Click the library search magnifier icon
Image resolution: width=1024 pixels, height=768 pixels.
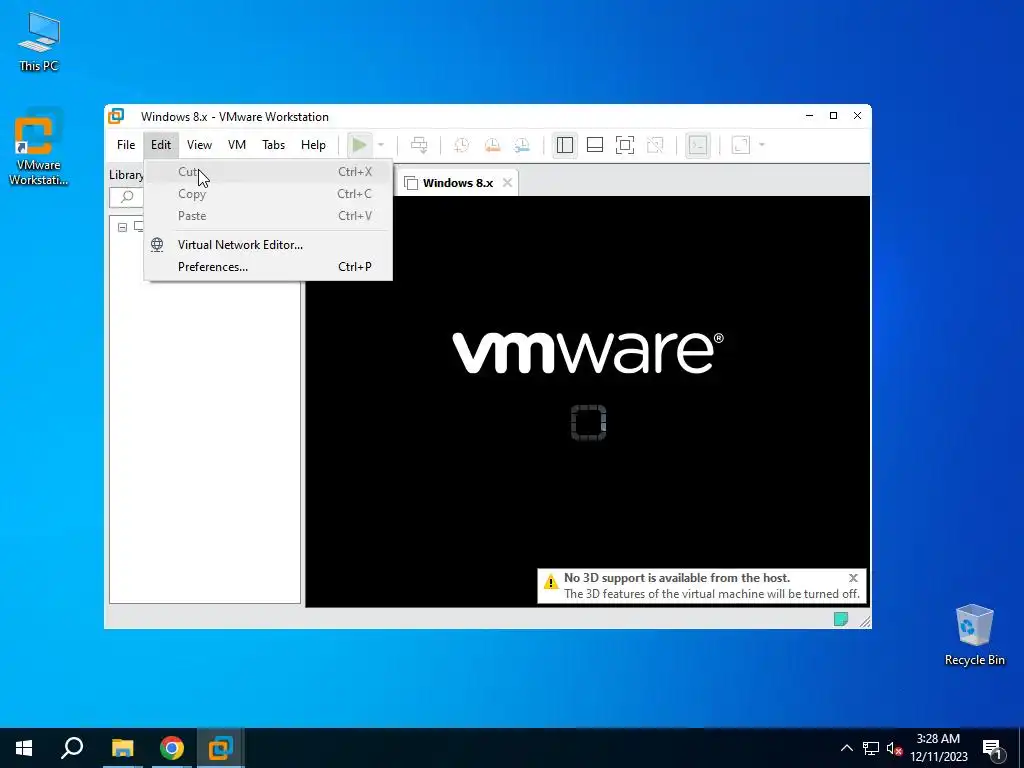pyautogui.click(x=127, y=197)
